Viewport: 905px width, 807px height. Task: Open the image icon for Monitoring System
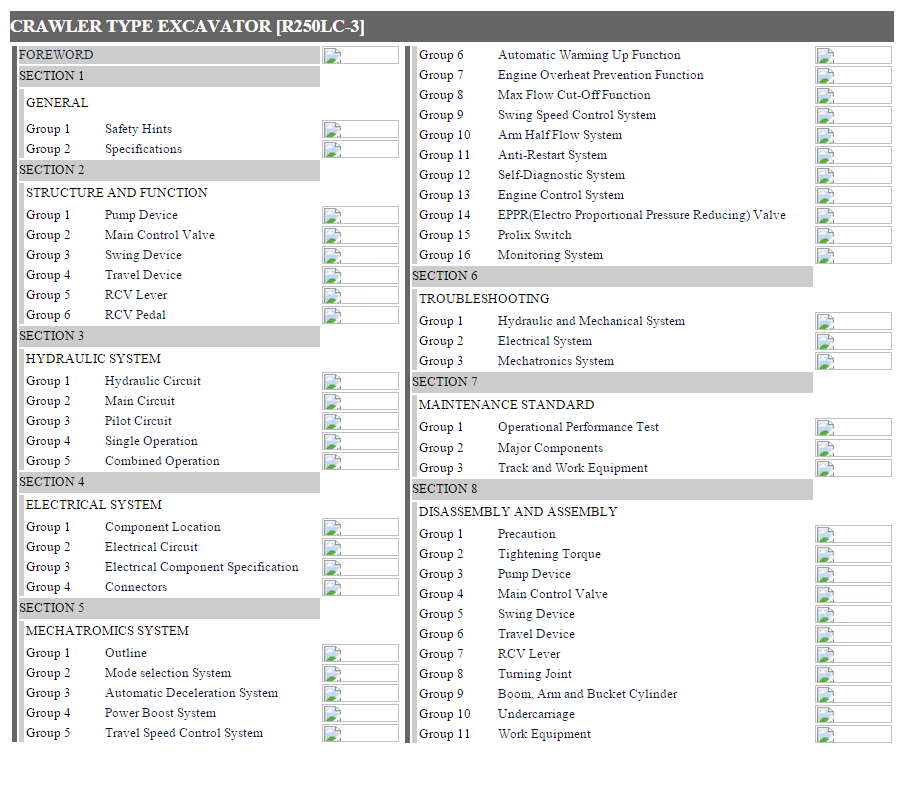(x=853, y=255)
